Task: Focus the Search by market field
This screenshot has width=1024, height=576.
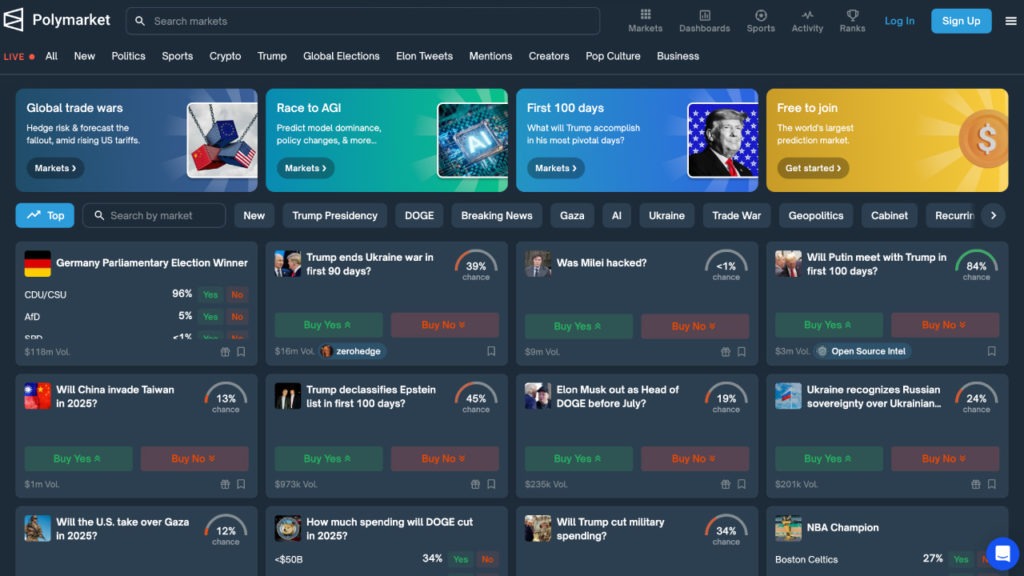Action: coord(155,215)
